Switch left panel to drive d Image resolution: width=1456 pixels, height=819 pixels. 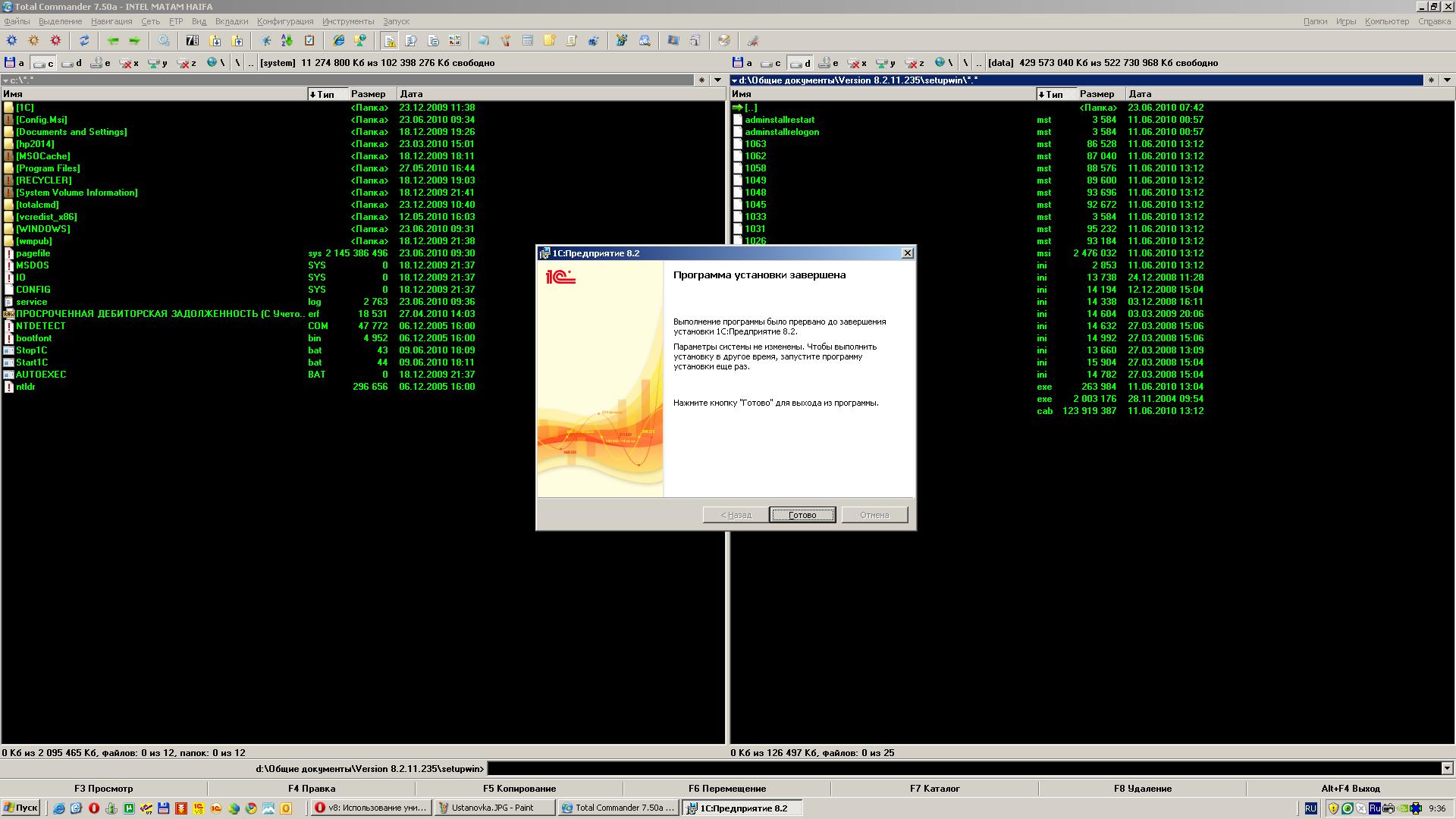(72, 63)
